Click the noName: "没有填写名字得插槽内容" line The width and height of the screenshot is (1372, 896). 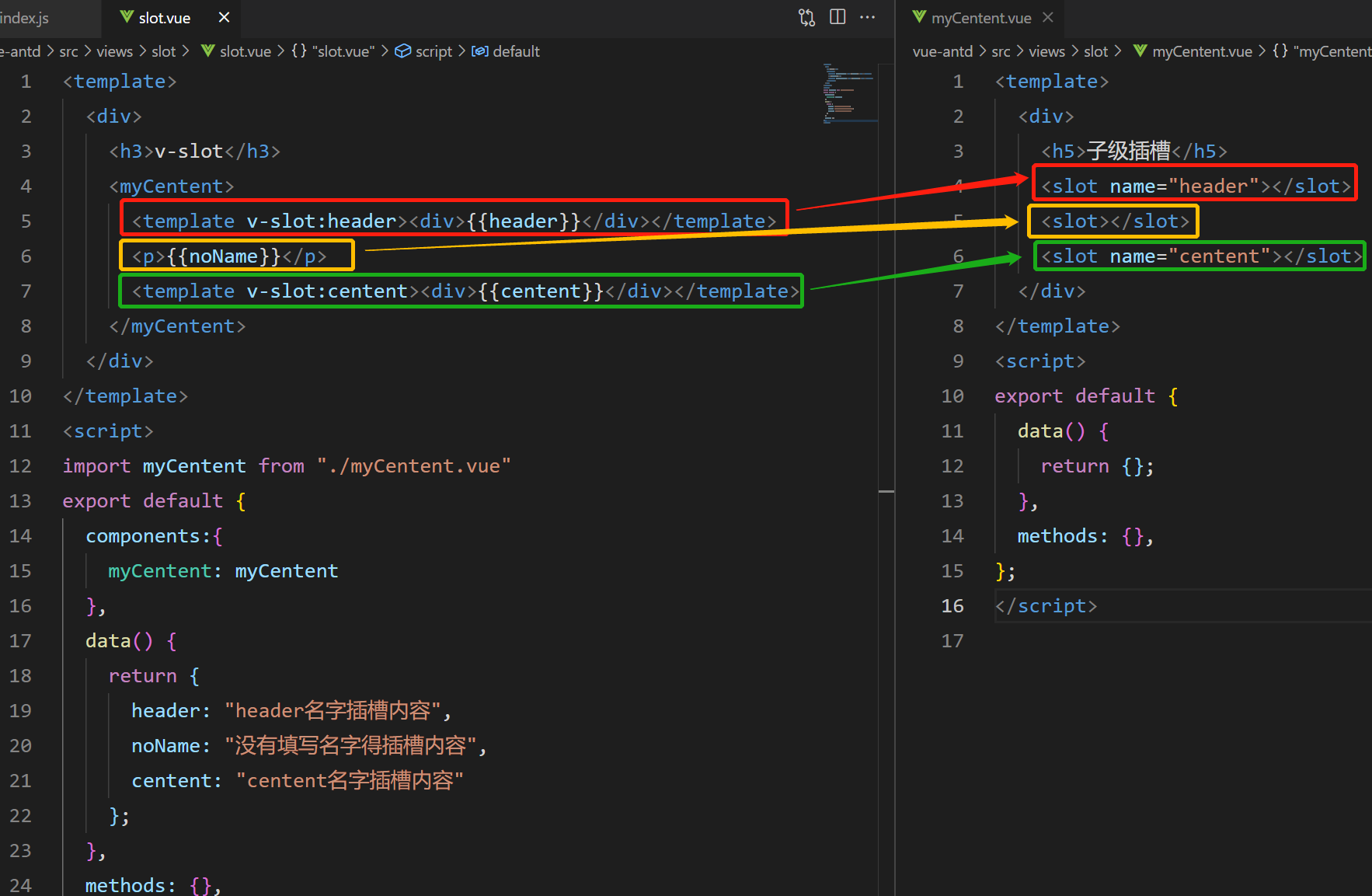pyautogui.click(x=309, y=746)
